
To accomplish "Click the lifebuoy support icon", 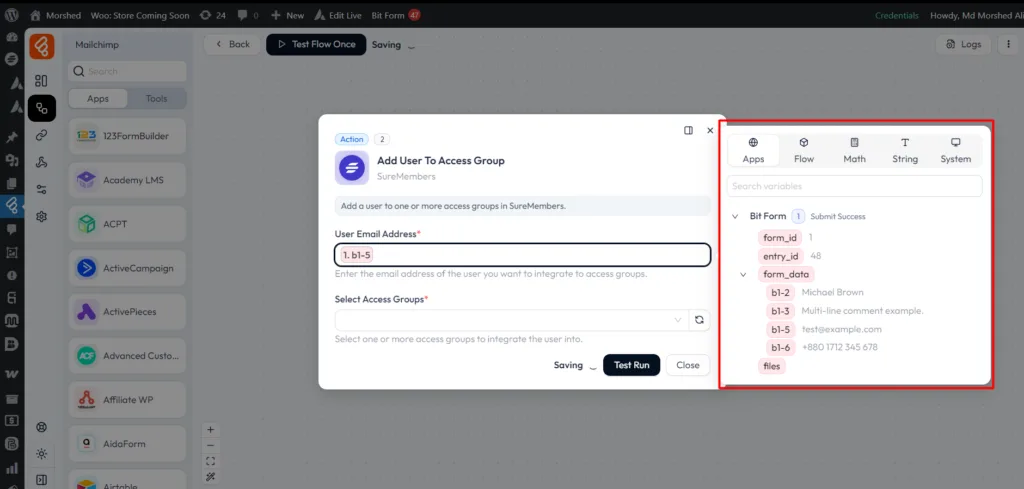I will (41, 427).
